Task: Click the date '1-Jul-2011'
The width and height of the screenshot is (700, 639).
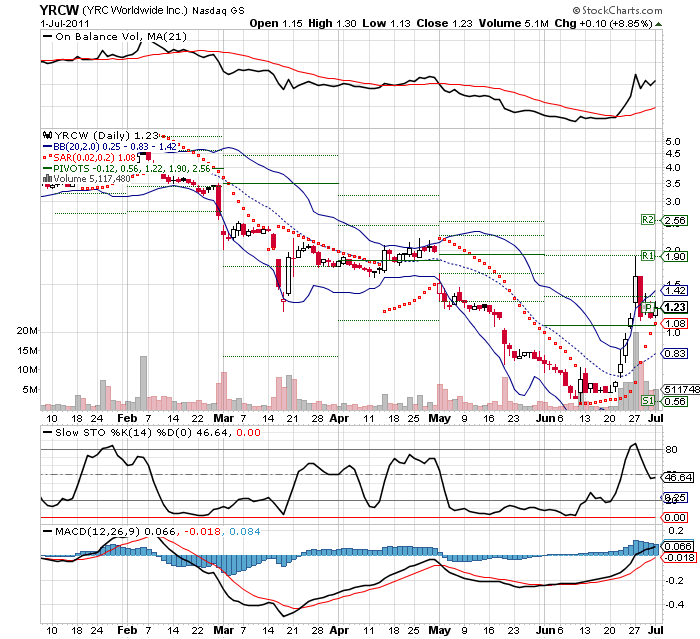Action: click(x=65, y=23)
